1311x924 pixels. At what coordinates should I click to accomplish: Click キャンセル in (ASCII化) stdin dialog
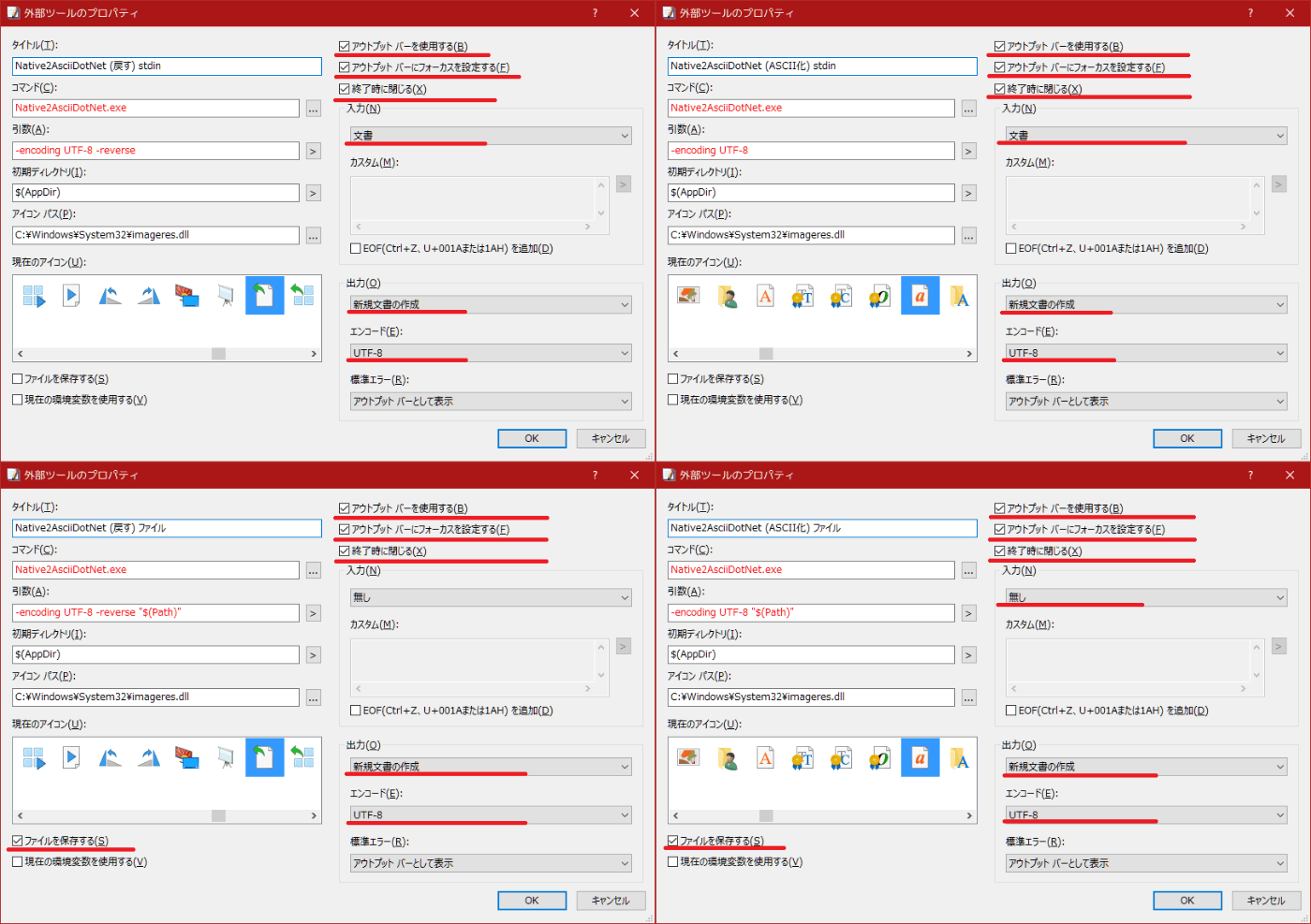1266,438
